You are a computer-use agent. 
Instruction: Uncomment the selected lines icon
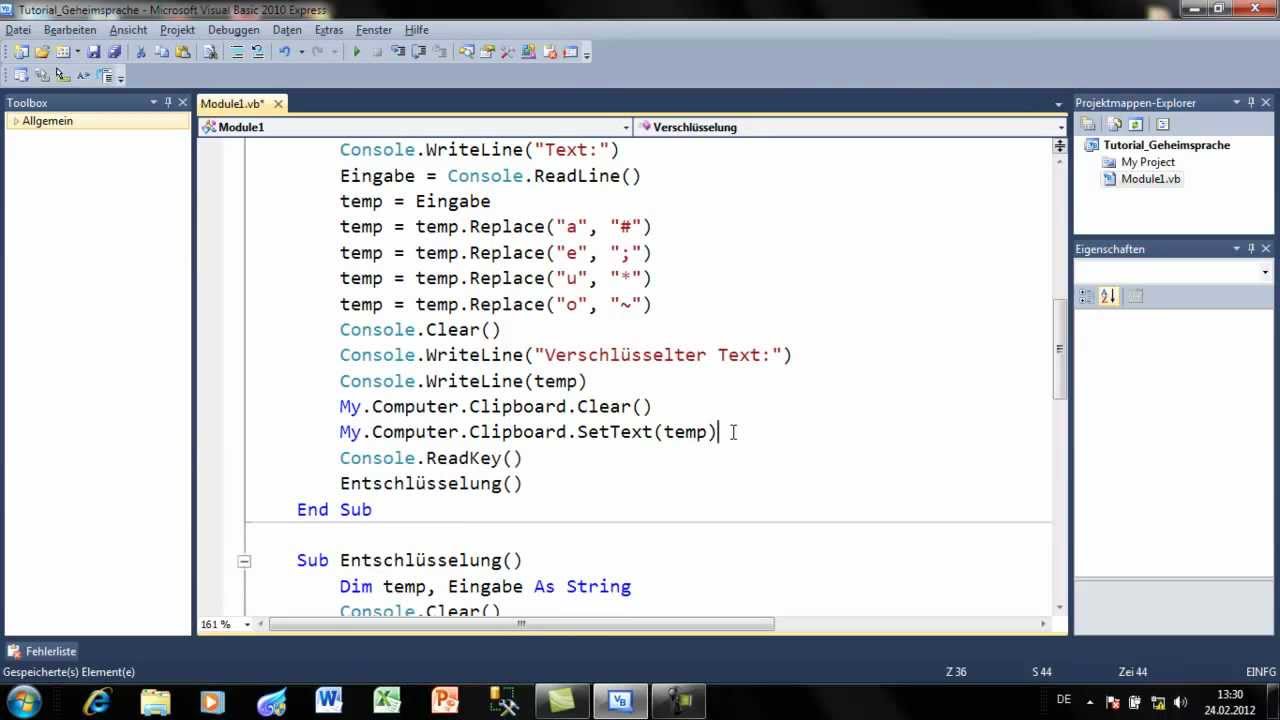pyautogui.click(x=257, y=52)
